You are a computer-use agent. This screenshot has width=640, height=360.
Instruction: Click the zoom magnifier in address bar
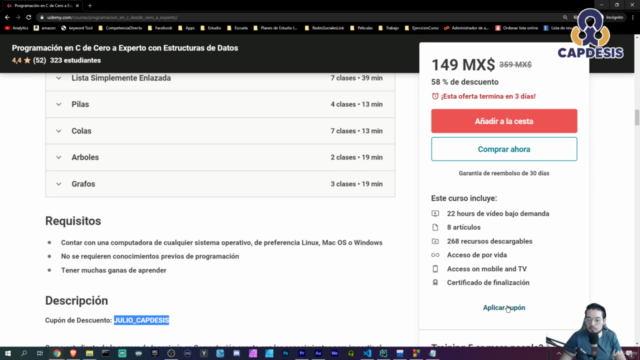tap(565, 18)
